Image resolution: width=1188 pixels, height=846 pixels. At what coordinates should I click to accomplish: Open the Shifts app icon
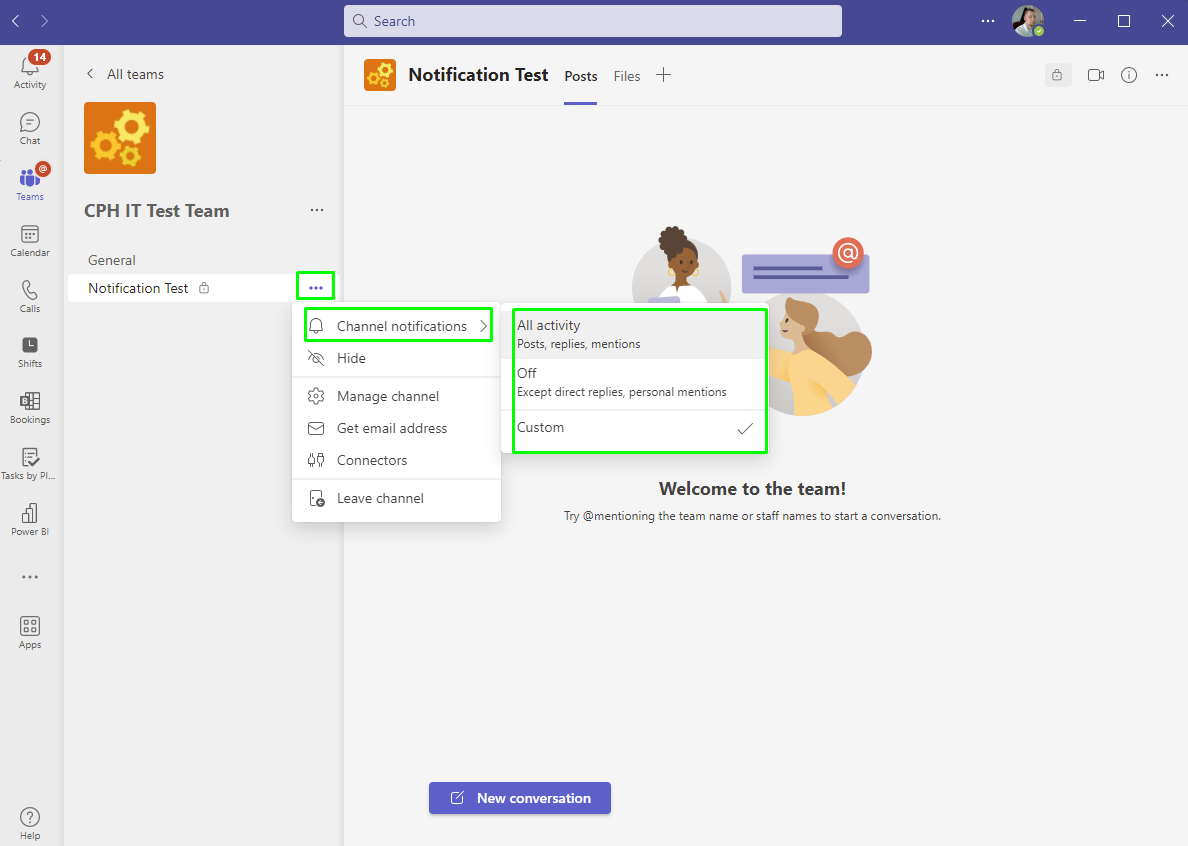click(x=30, y=352)
